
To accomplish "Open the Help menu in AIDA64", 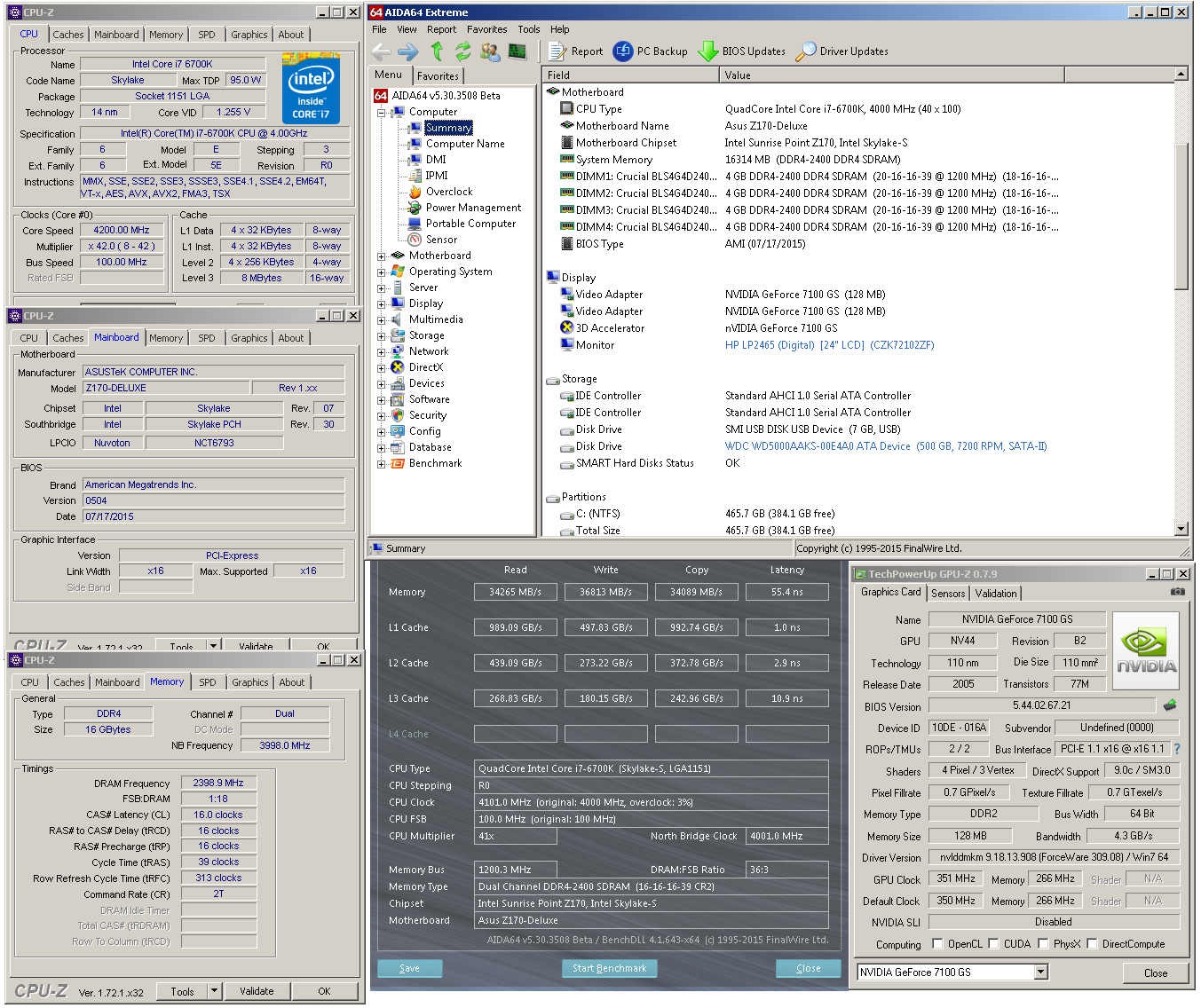I will 559,29.
